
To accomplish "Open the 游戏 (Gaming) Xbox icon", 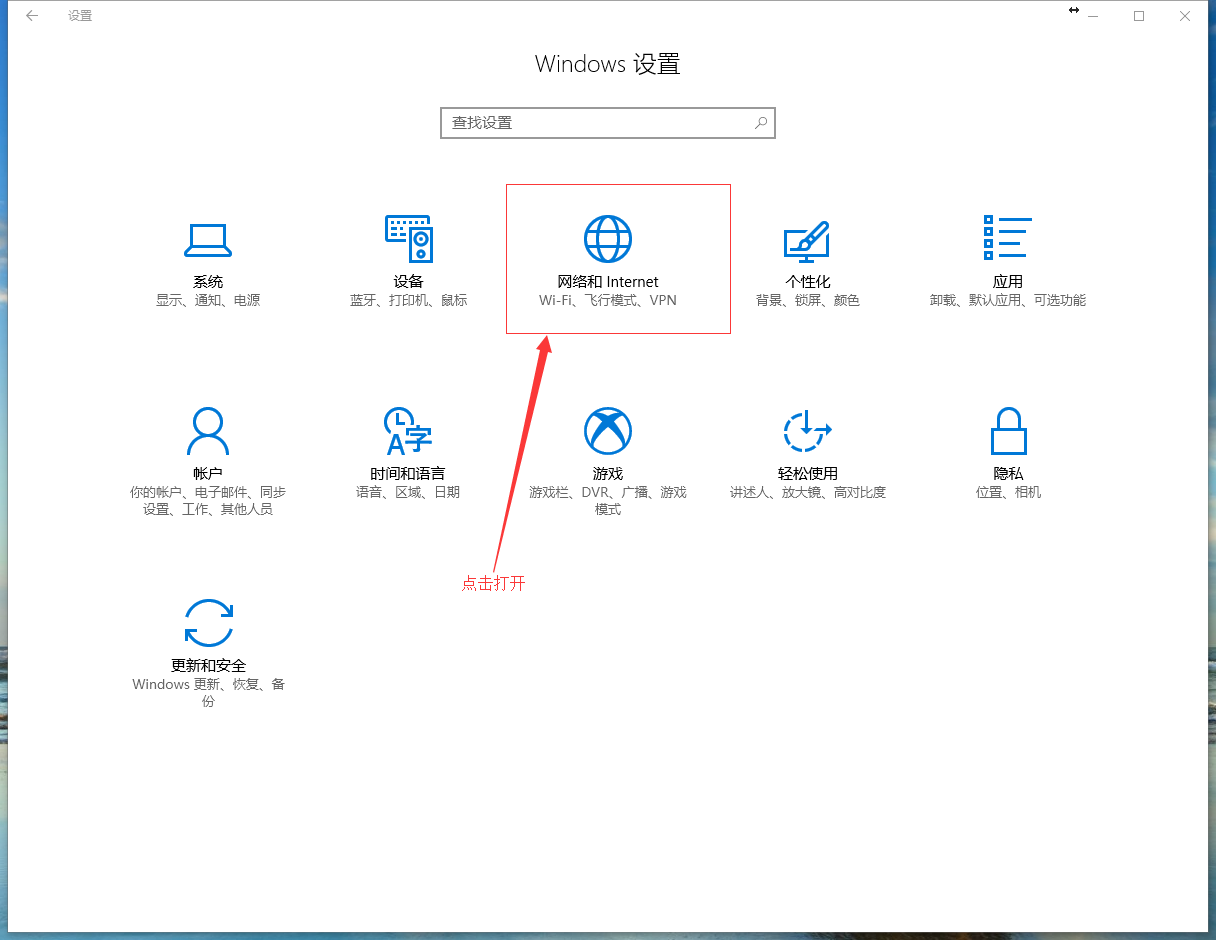I will point(608,431).
